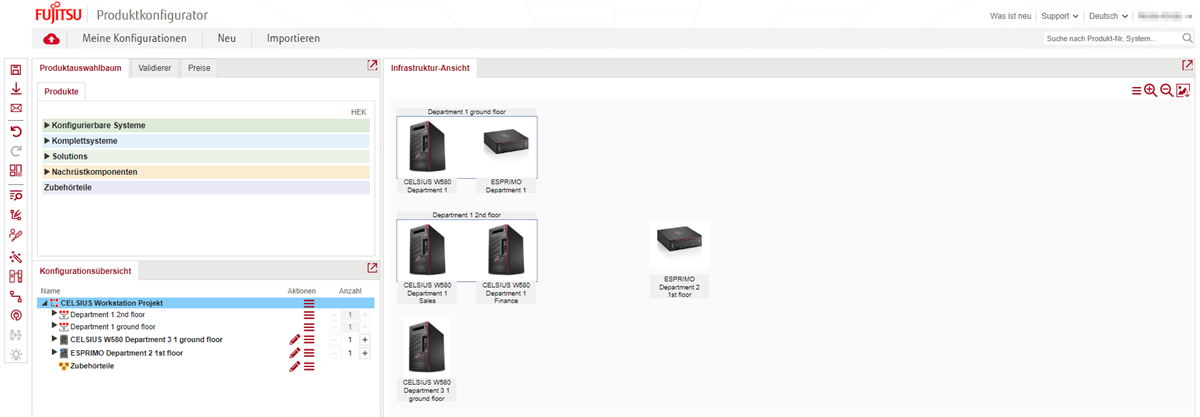The height and width of the screenshot is (417, 1200).
Task: Select the Konfigurationsübersicht tab
Action: (85, 270)
